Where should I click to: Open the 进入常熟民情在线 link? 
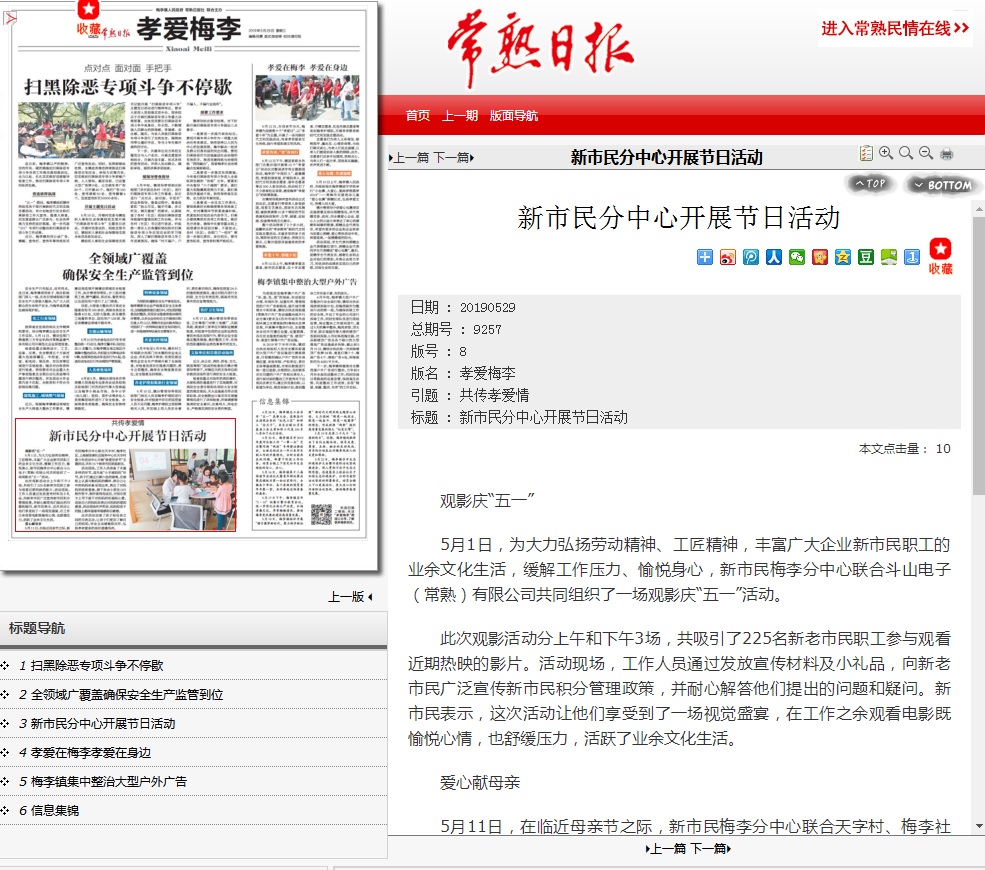pyautogui.click(x=895, y=28)
